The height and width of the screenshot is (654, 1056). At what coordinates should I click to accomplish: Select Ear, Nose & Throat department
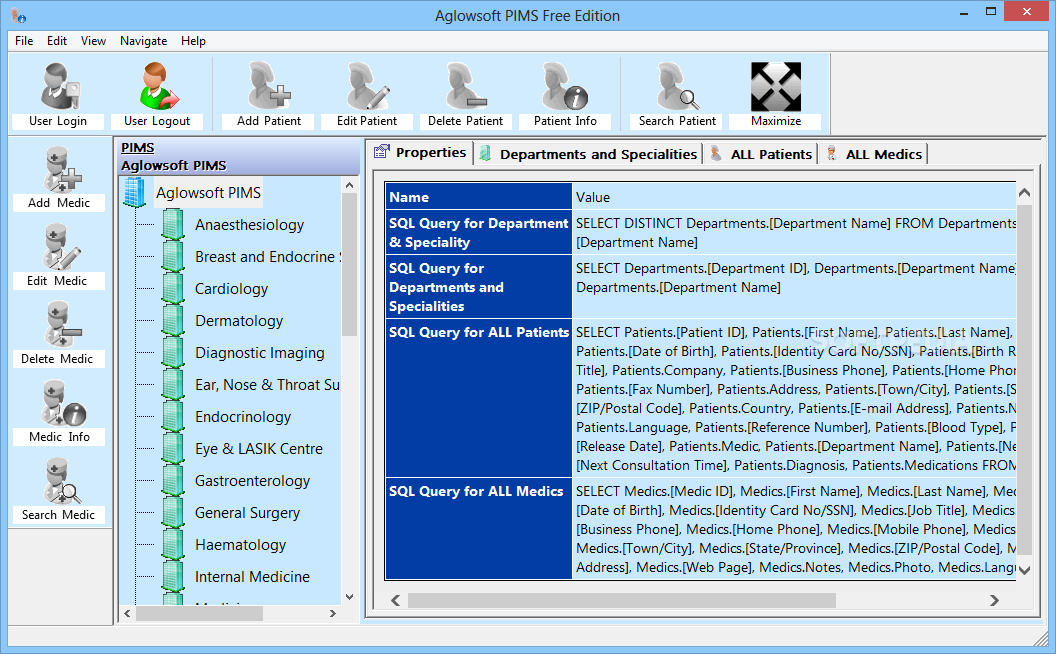[x=267, y=385]
